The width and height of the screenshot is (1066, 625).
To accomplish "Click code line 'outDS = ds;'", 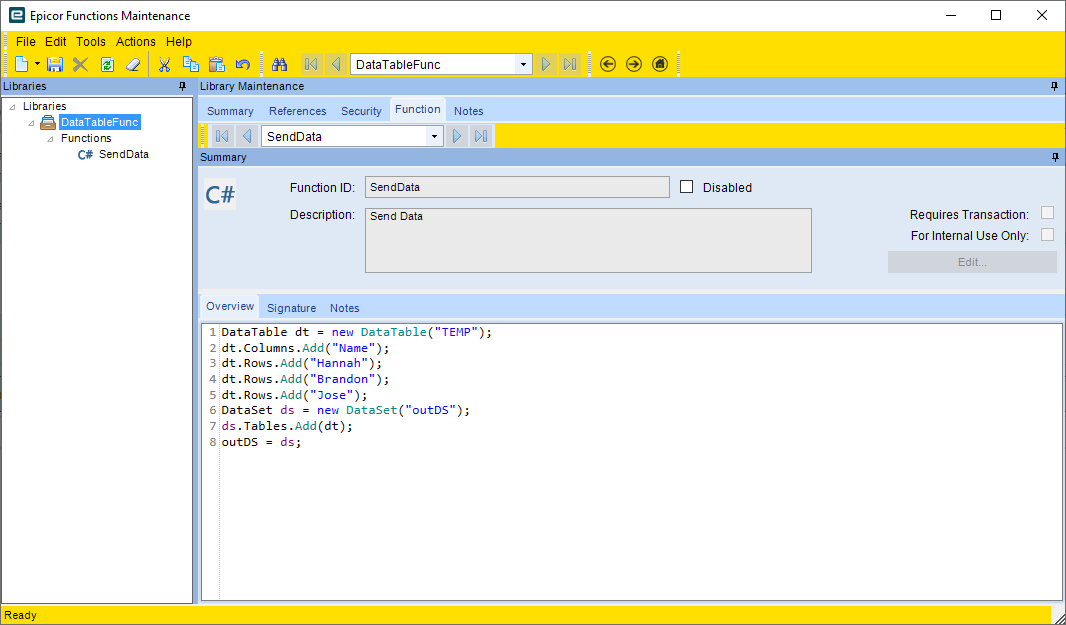I will (261, 442).
